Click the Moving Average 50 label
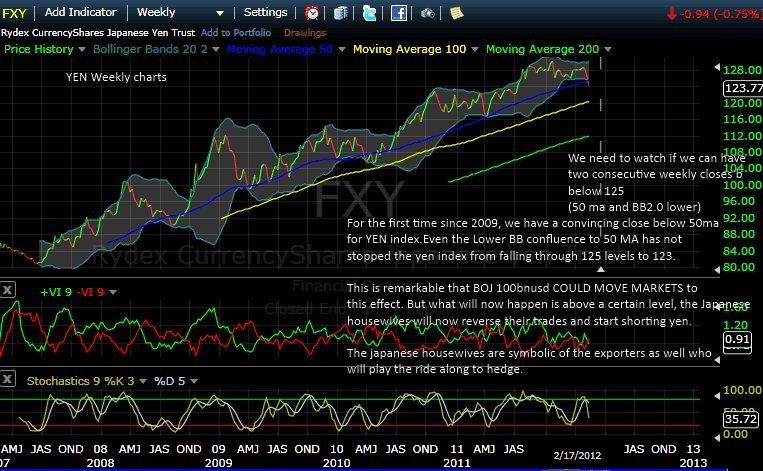763x471 pixels. (280, 49)
